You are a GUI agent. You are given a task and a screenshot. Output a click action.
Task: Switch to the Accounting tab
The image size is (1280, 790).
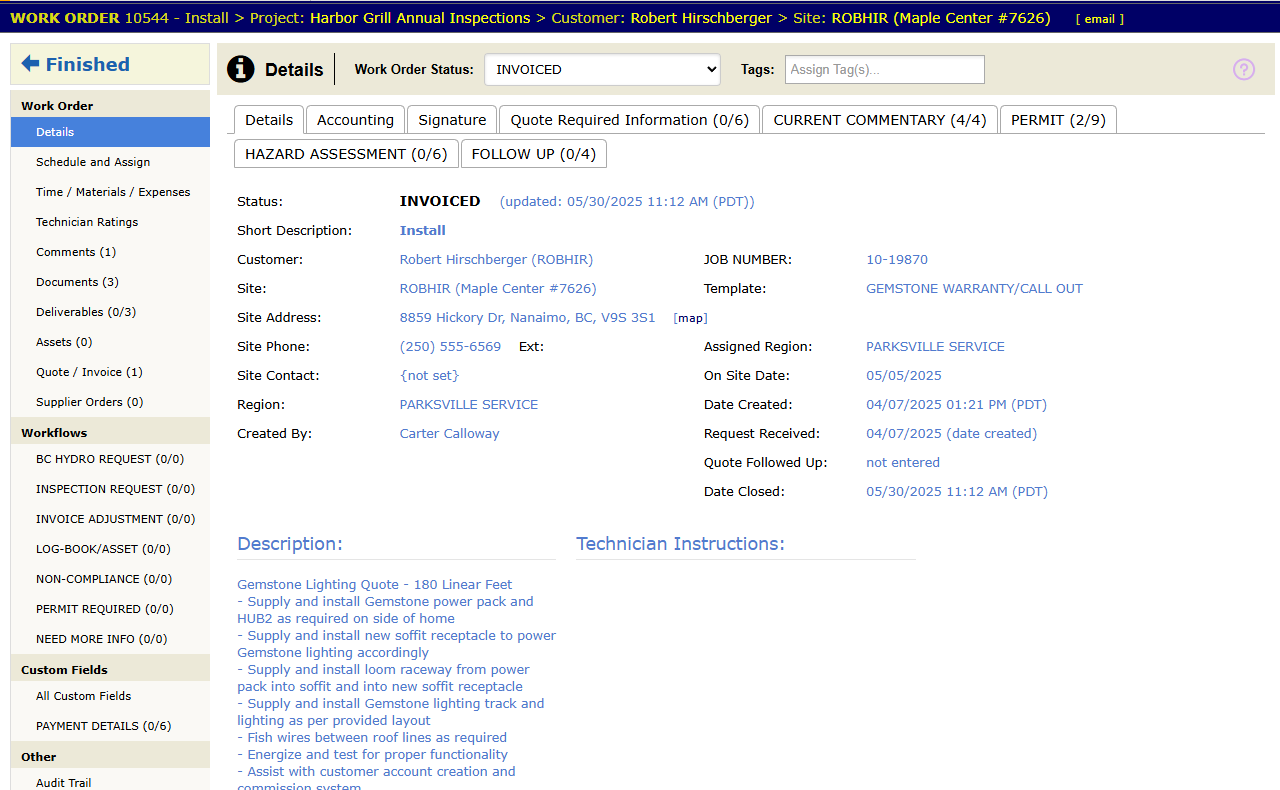(x=355, y=120)
